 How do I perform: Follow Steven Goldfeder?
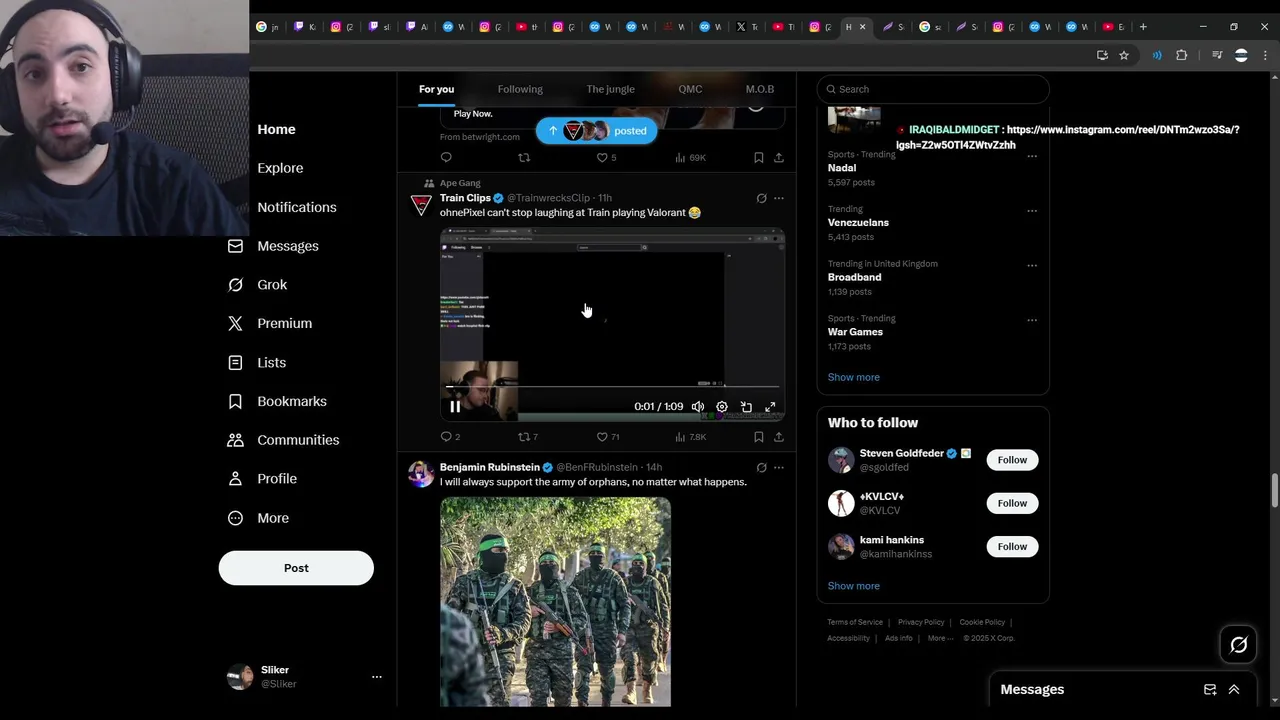coord(1012,460)
